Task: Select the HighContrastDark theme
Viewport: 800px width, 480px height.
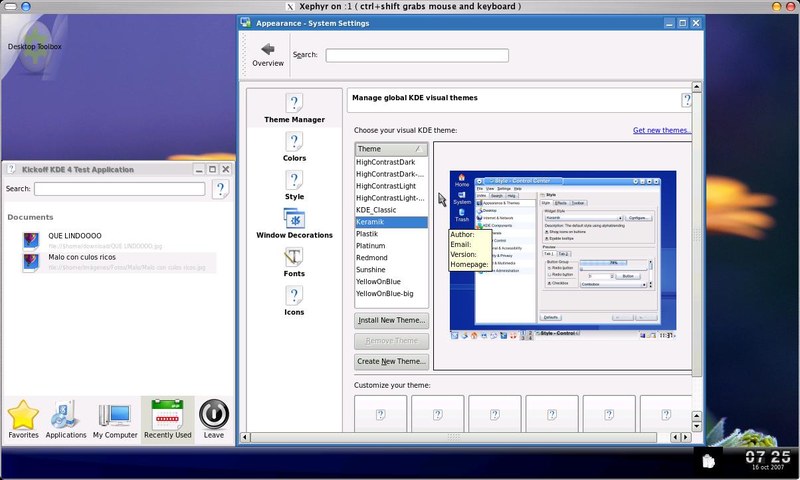Action: pyautogui.click(x=391, y=162)
